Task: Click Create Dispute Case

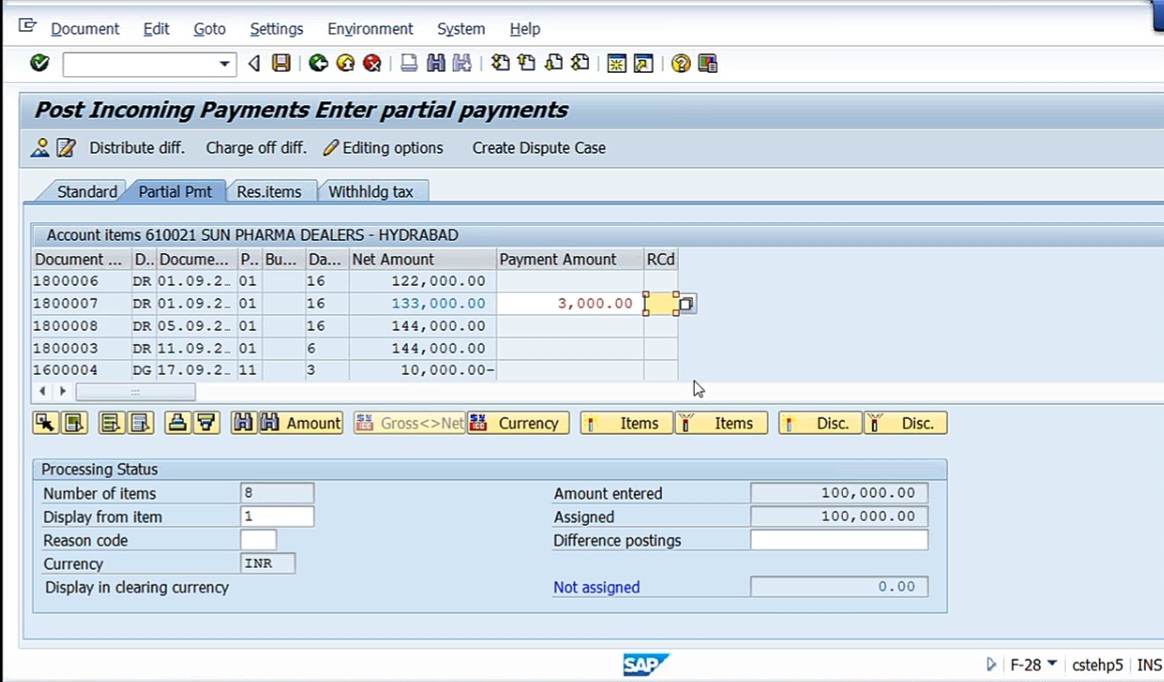Action: pos(539,148)
